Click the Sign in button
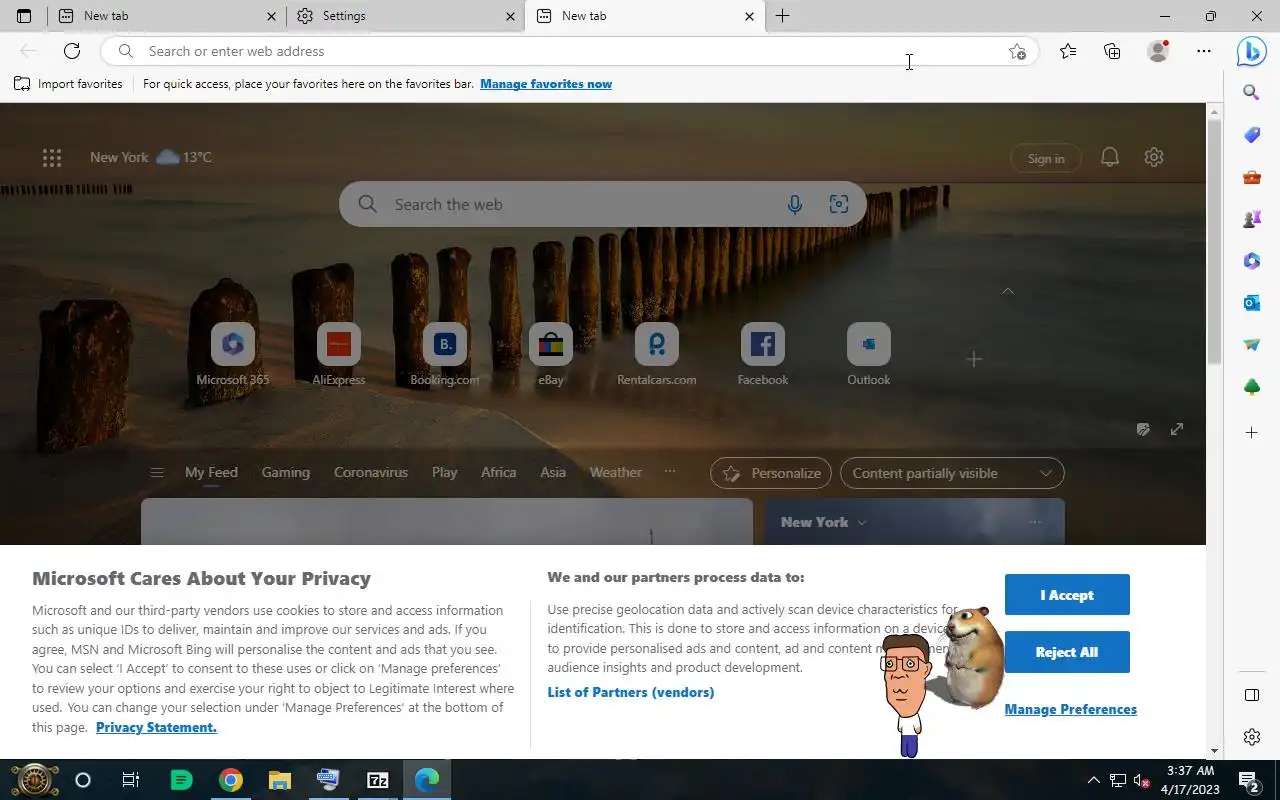 [1046, 158]
